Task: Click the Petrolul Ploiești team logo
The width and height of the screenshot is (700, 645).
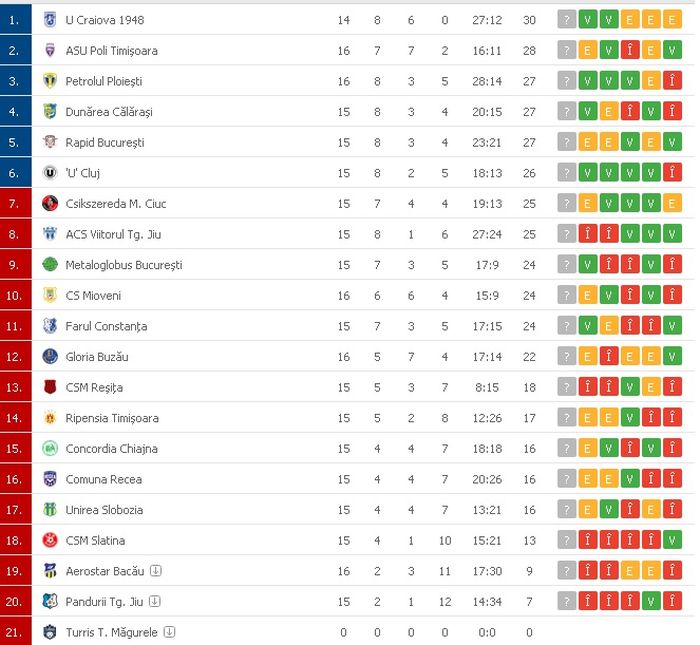Action: click(x=50, y=81)
